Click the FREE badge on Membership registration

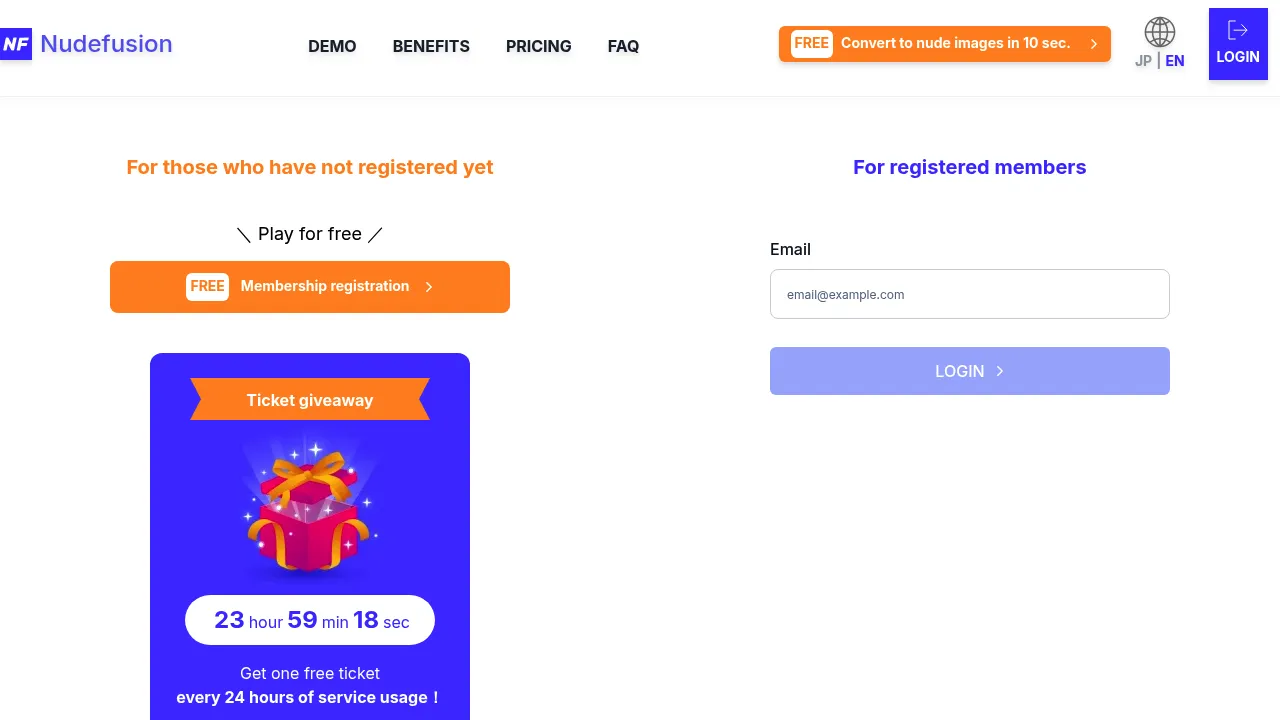[207, 287]
